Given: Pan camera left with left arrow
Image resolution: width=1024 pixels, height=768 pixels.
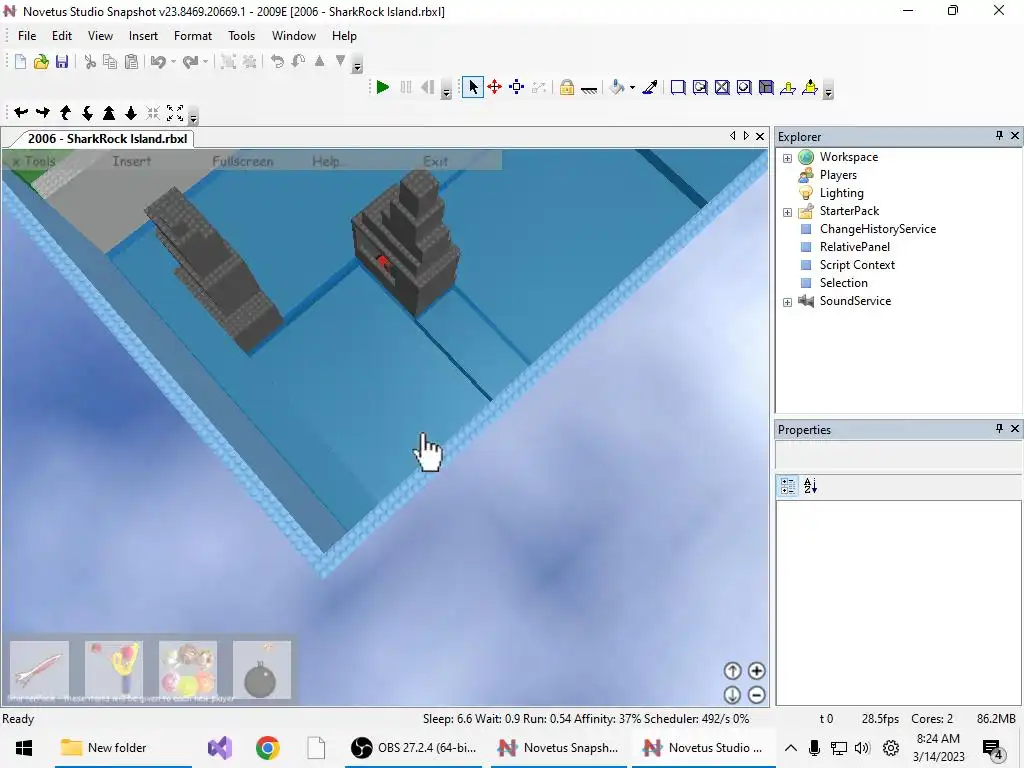Looking at the screenshot, I should 21,112.
